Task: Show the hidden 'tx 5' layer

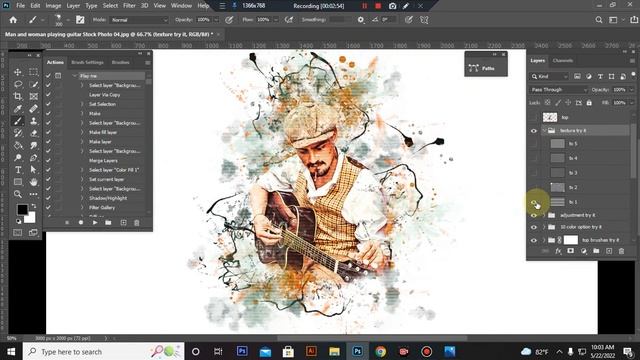Action: click(534, 144)
